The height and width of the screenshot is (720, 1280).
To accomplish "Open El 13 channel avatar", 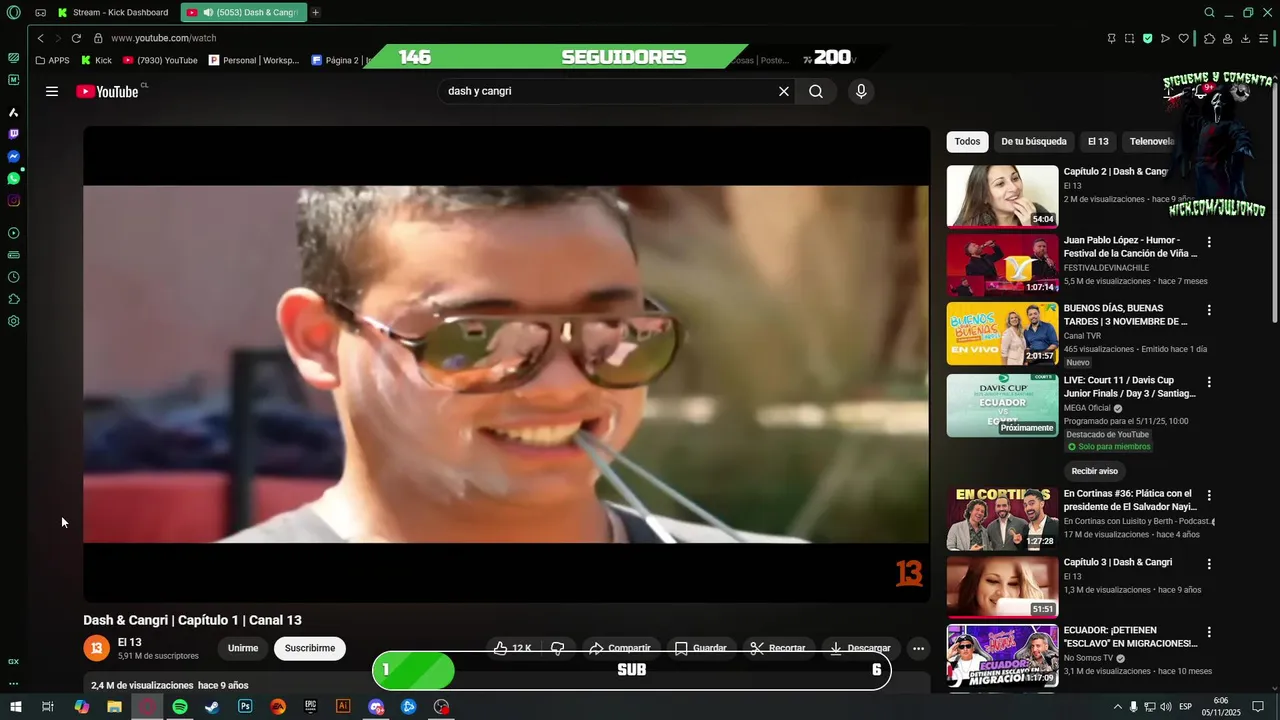I will coord(96,648).
